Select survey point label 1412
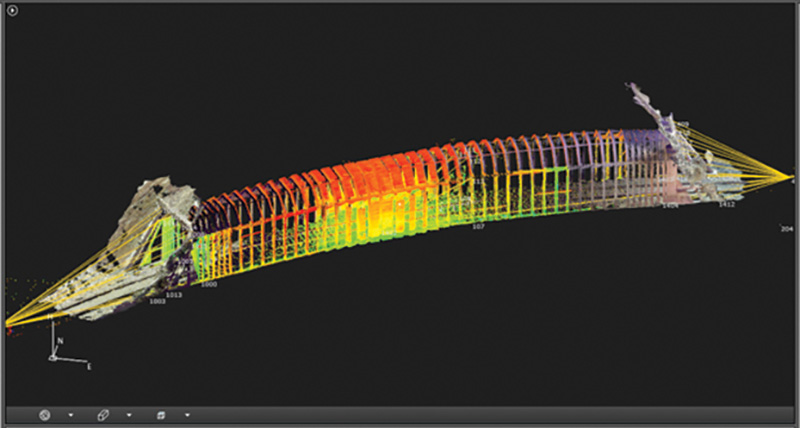The image size is (800, 428). click(727, 204)
